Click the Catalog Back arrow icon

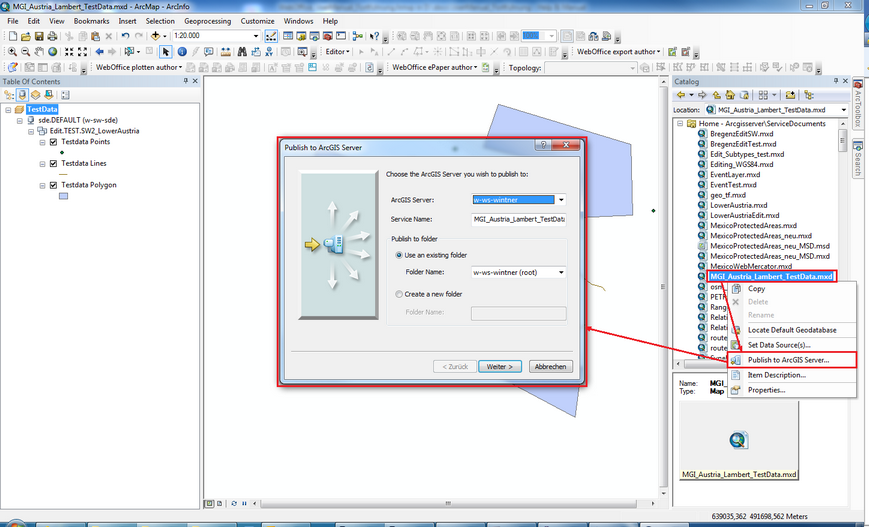[x=681, y=95]
